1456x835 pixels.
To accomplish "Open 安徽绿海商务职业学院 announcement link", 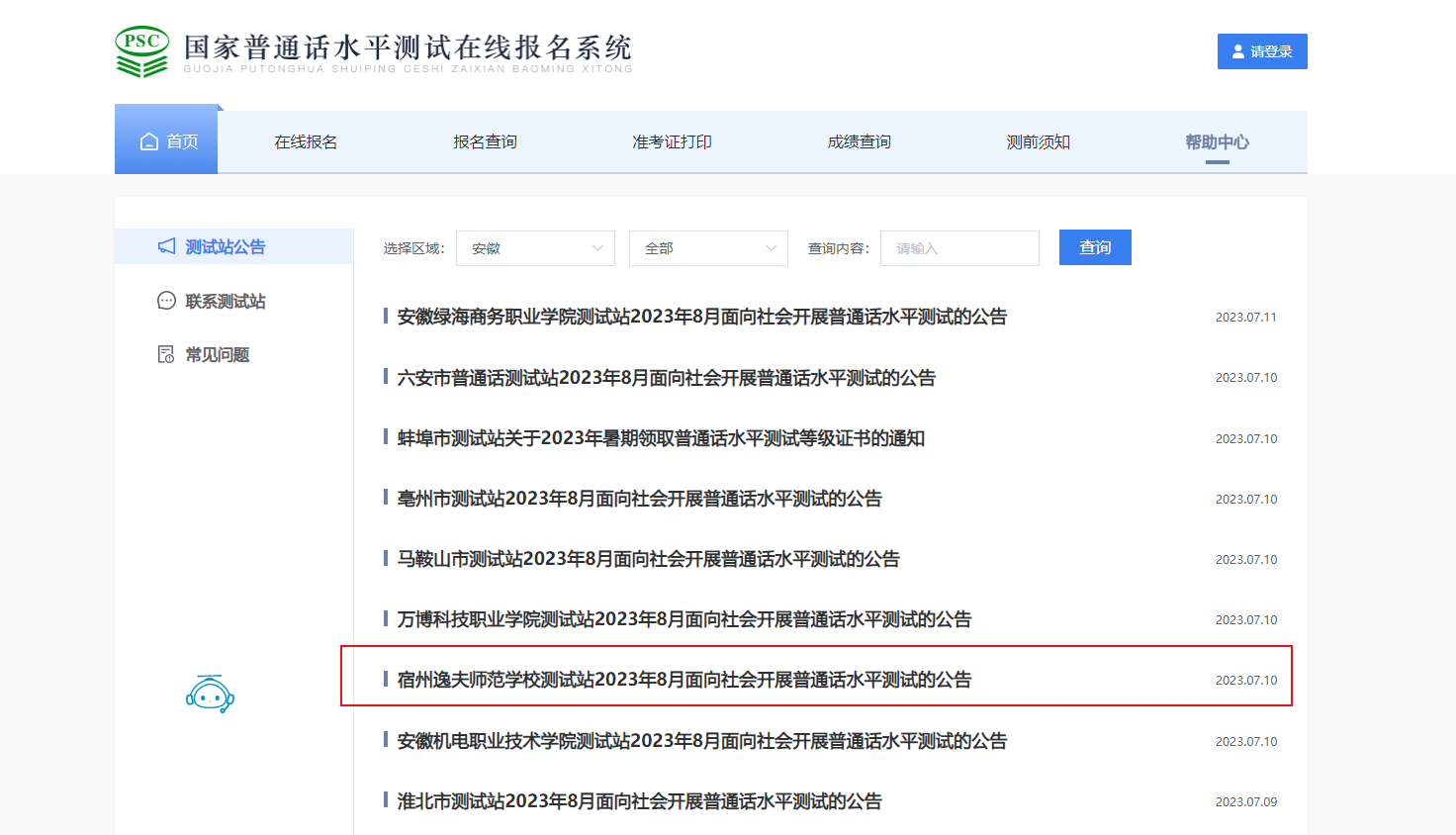I will [701, 317].
